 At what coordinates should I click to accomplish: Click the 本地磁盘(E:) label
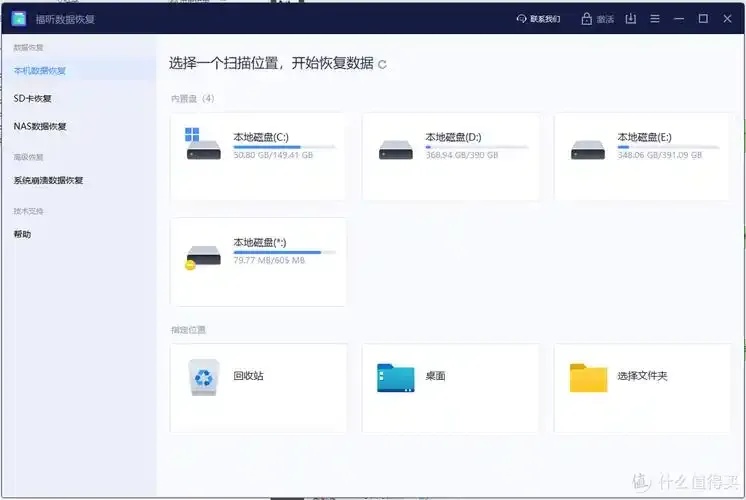coord(645,137)
